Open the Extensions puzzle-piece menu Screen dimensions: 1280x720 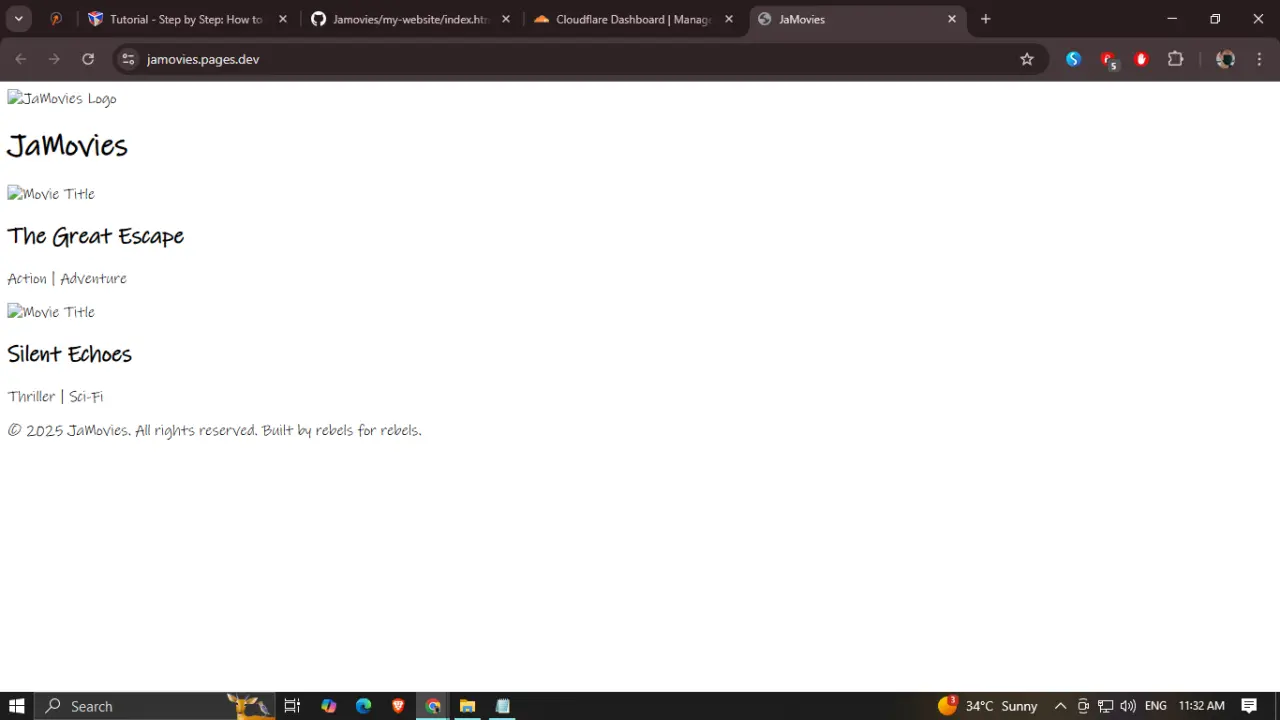1176,59
